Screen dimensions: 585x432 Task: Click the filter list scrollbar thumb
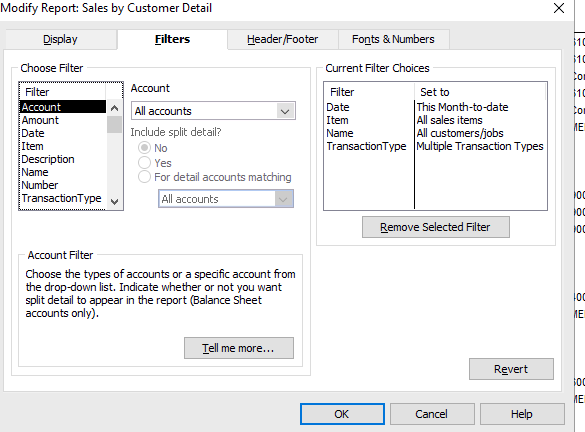coord(115,124)
